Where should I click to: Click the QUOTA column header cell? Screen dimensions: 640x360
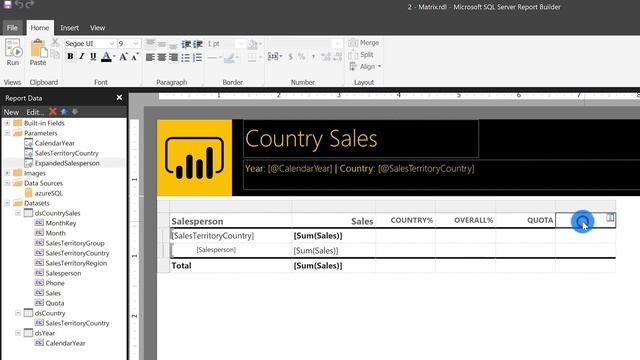(x=525, y=220)
